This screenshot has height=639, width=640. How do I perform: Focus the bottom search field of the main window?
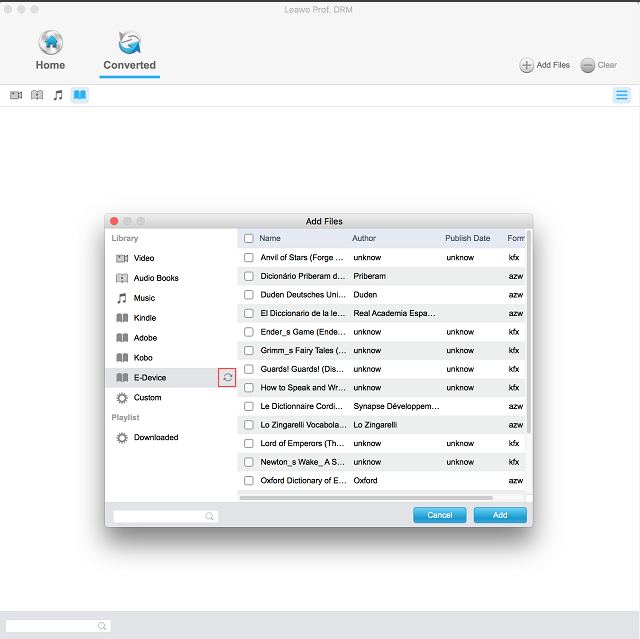click(58, 626)
